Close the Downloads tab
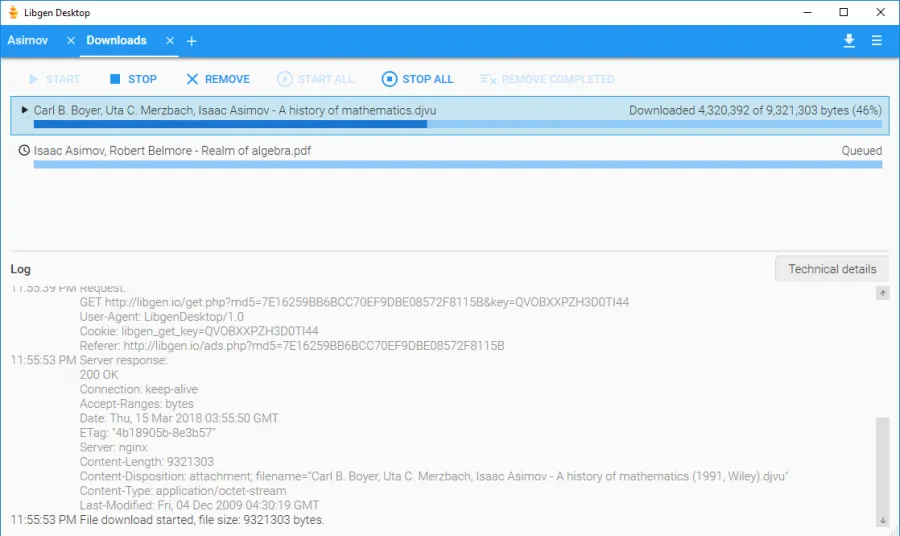This screenshot has width=900, height=536. click(170, 41)
